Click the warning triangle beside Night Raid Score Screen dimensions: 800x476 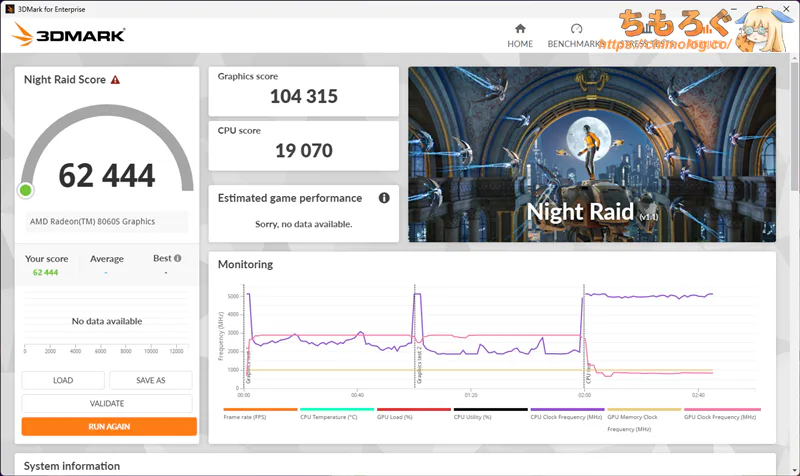pyautogui.click(x=116, y=79)
